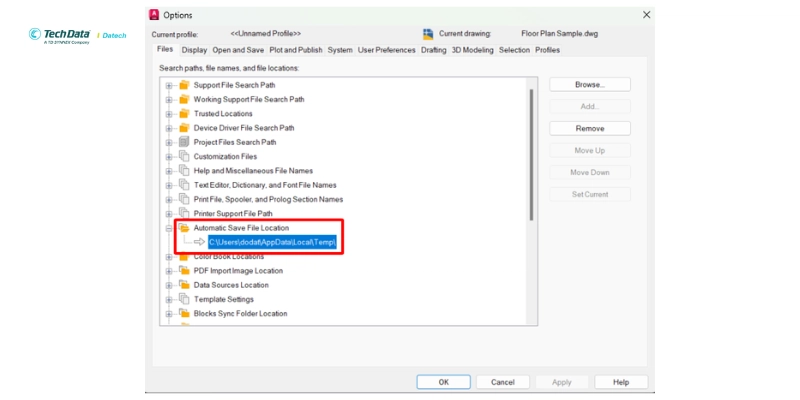Confirm with the OK button
800x400 pixels.
click(x=444, y=382)
